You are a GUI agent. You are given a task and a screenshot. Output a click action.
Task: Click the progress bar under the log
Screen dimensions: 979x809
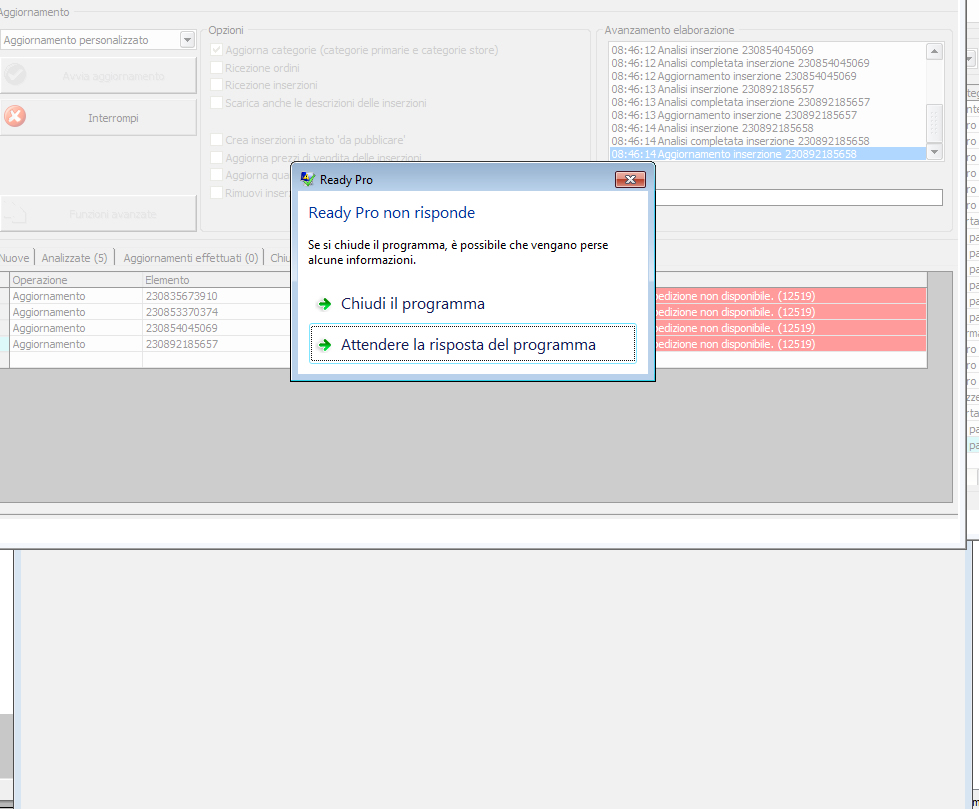coord(799,197)
